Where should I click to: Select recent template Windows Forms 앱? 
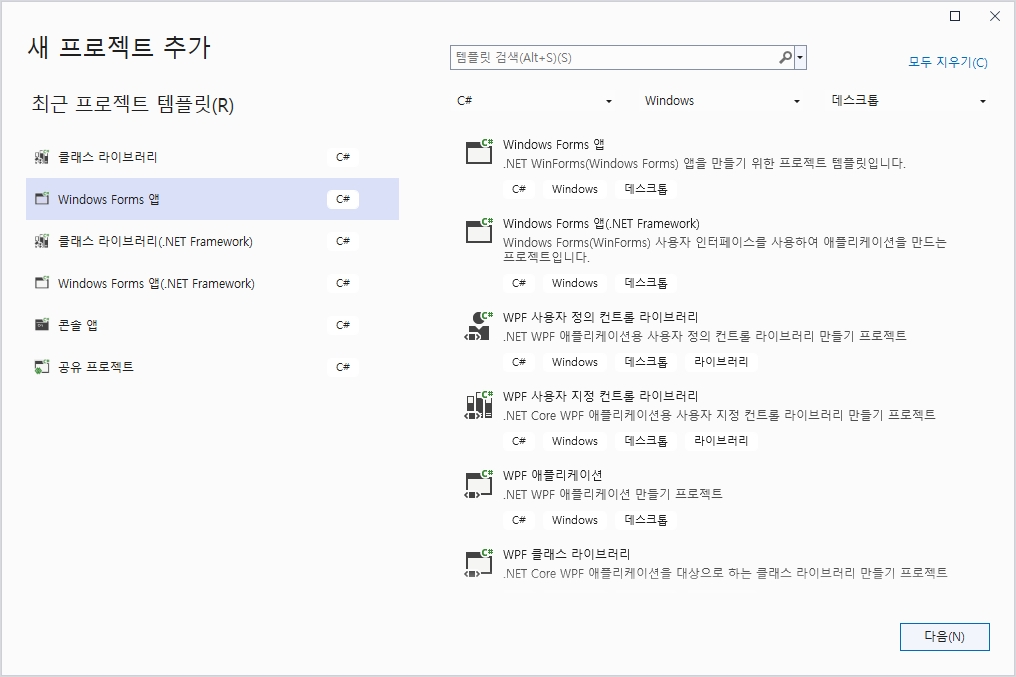point(213,199)
